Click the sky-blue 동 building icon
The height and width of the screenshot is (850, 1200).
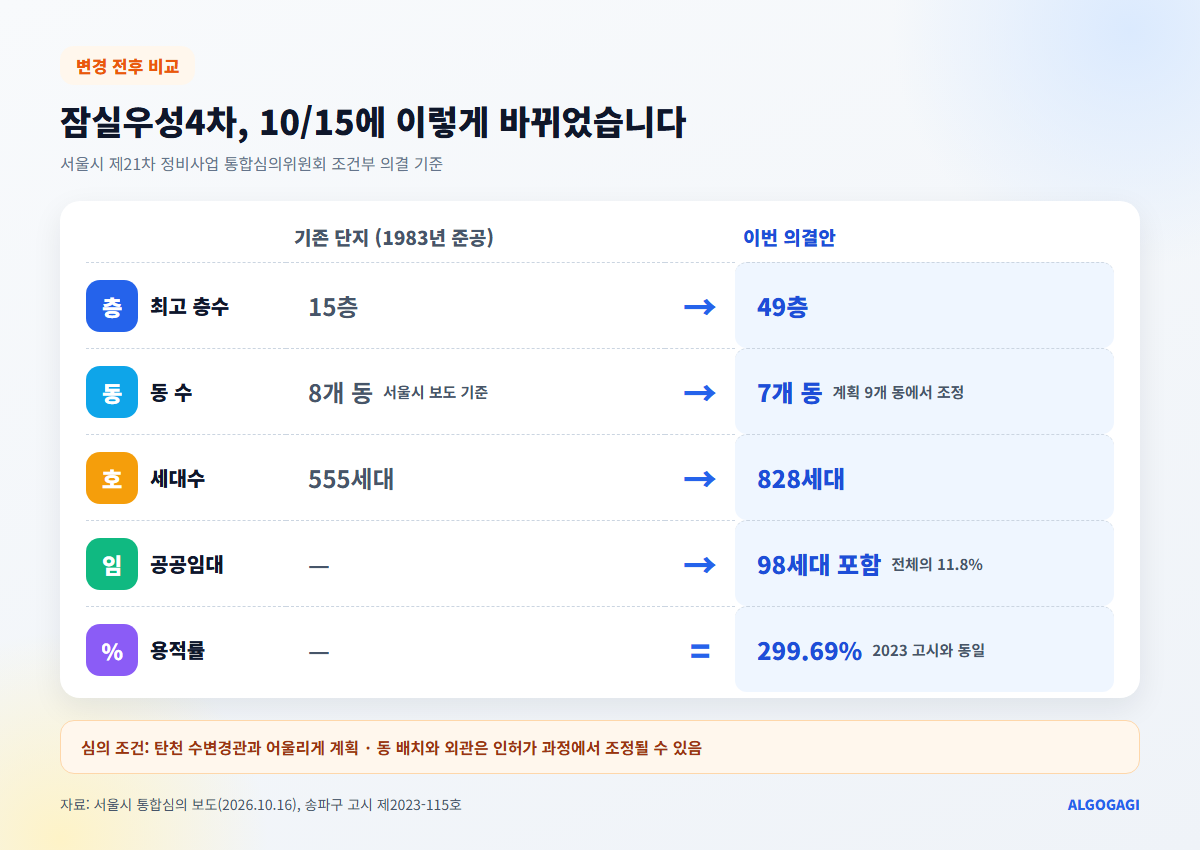[112, 392]
